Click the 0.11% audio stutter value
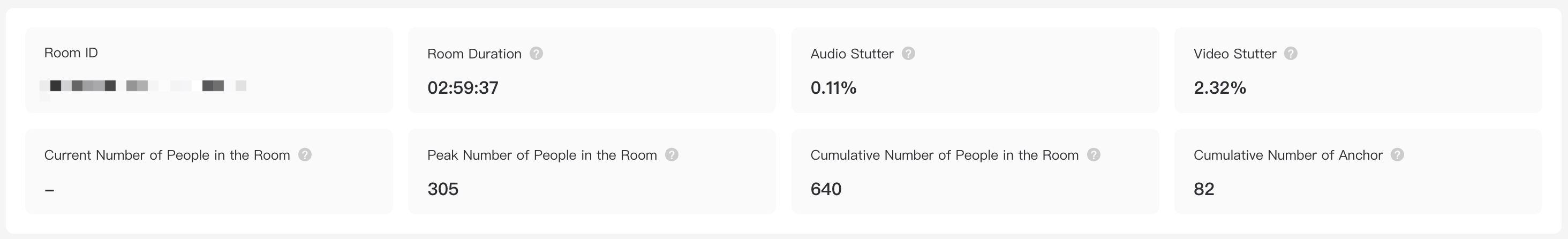Image resolution: width=1568 pixels, height=239 pixels. [833, 88]
